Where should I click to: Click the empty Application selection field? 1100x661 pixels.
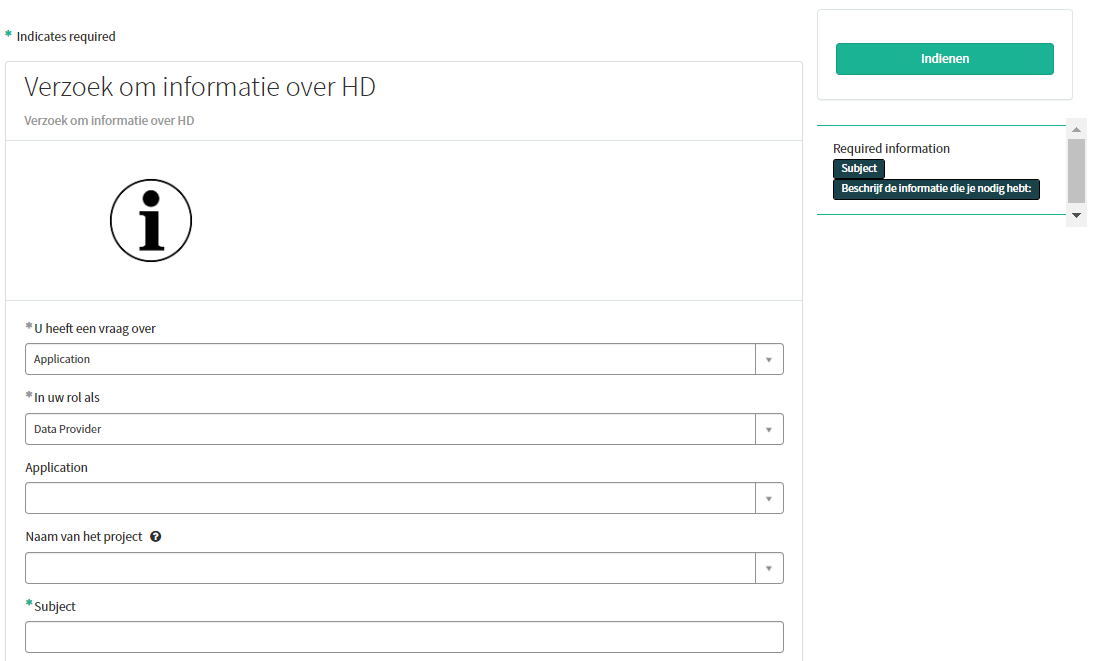(x=390, y=498)
